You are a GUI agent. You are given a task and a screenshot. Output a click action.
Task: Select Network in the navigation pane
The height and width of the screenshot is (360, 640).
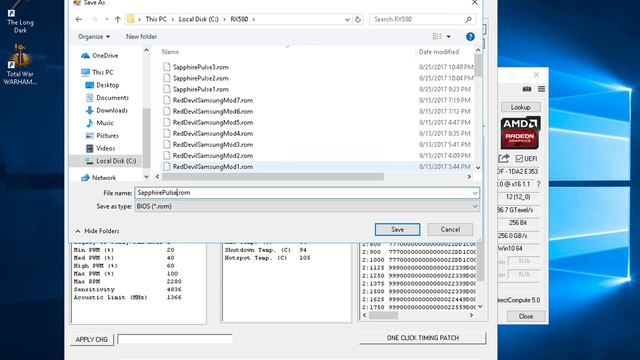click(98, 178)
